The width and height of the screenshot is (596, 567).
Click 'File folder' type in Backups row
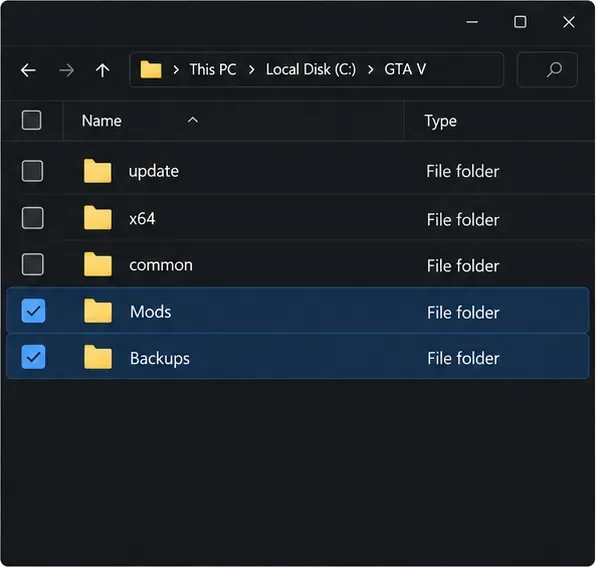click(x=463, y=358)
